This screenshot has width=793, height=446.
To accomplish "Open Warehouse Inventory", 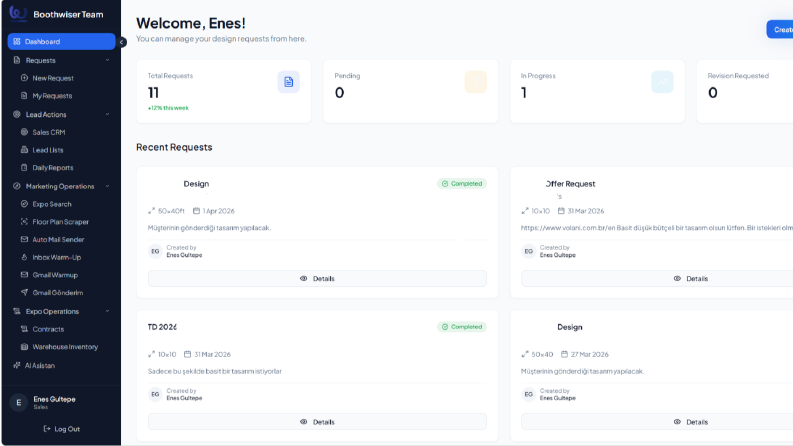I will tap(65, 346).
